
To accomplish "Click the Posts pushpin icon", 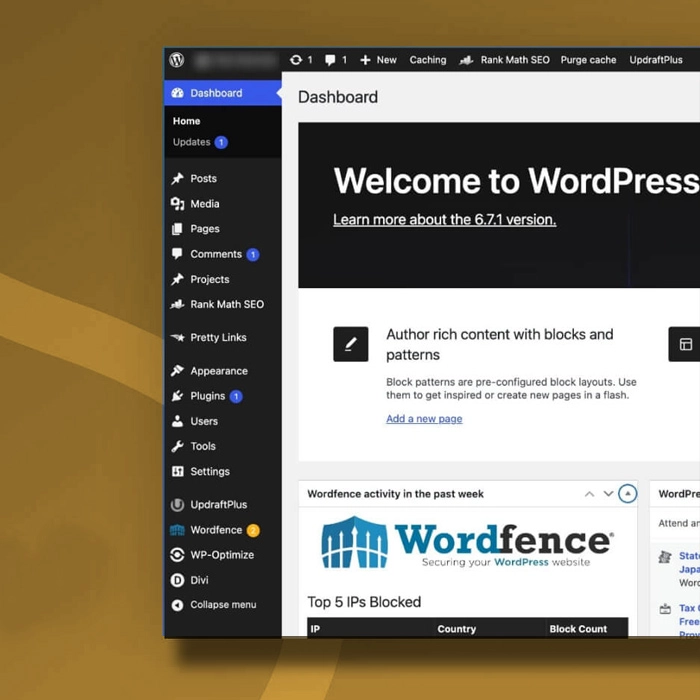I will [x=177, y=179].
